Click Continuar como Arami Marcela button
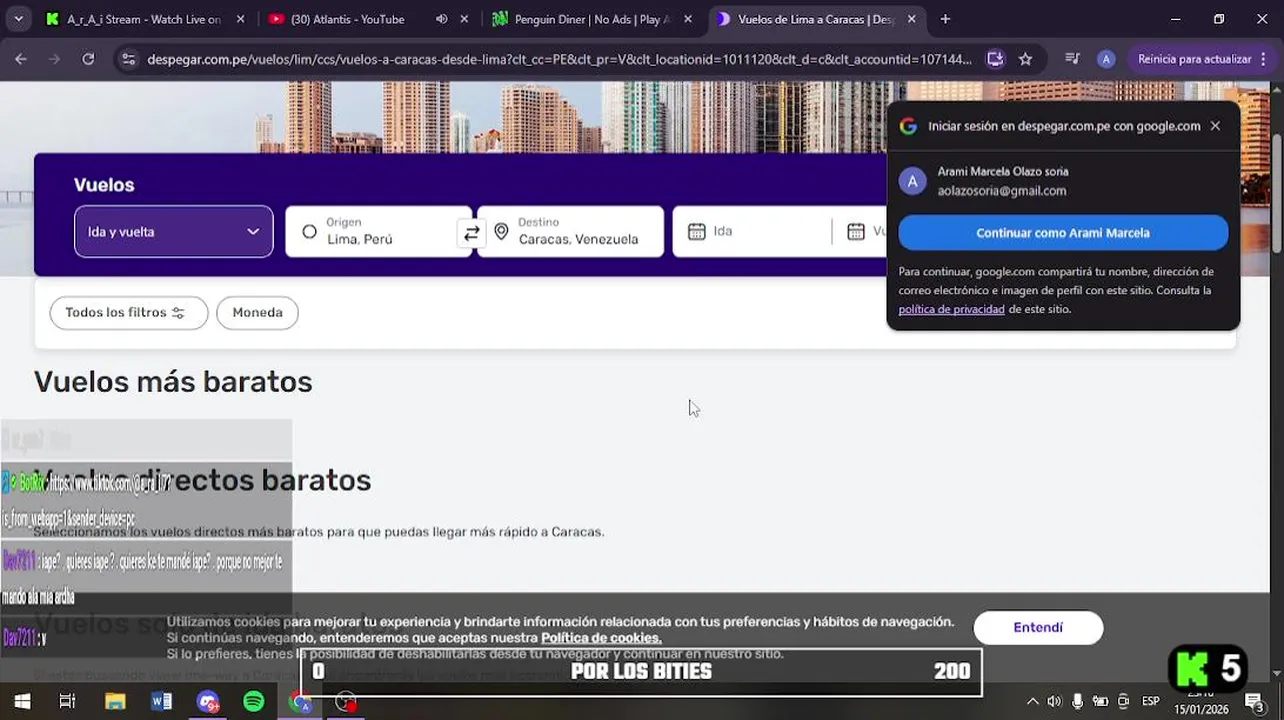This screenshot has width=1284, height=720. pyautogui.click(x=1063, y=233)
